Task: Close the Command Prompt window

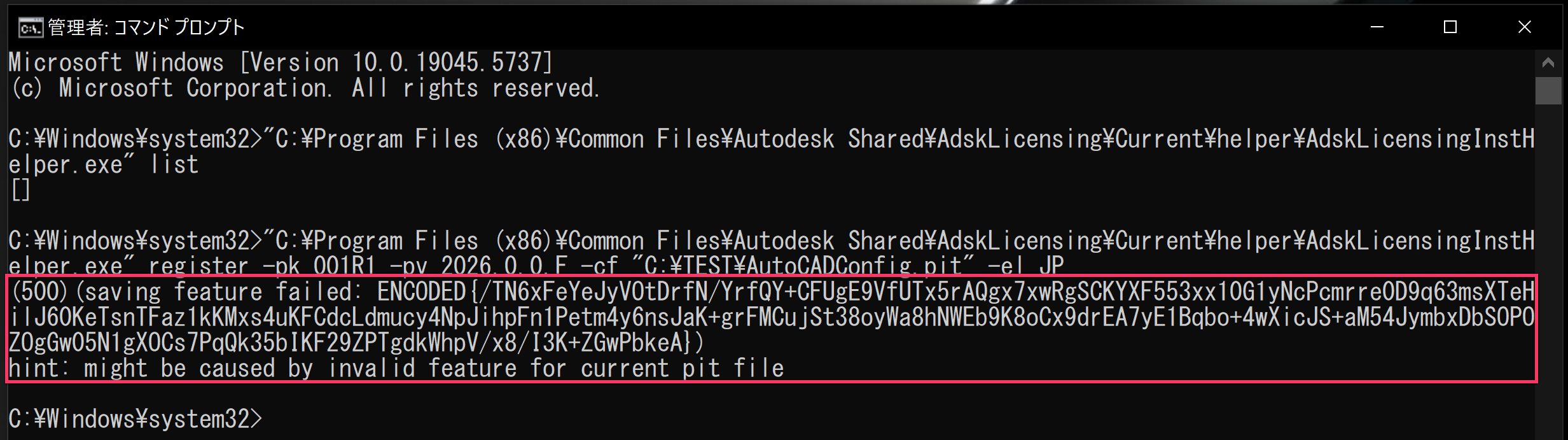Action: 1525,27
